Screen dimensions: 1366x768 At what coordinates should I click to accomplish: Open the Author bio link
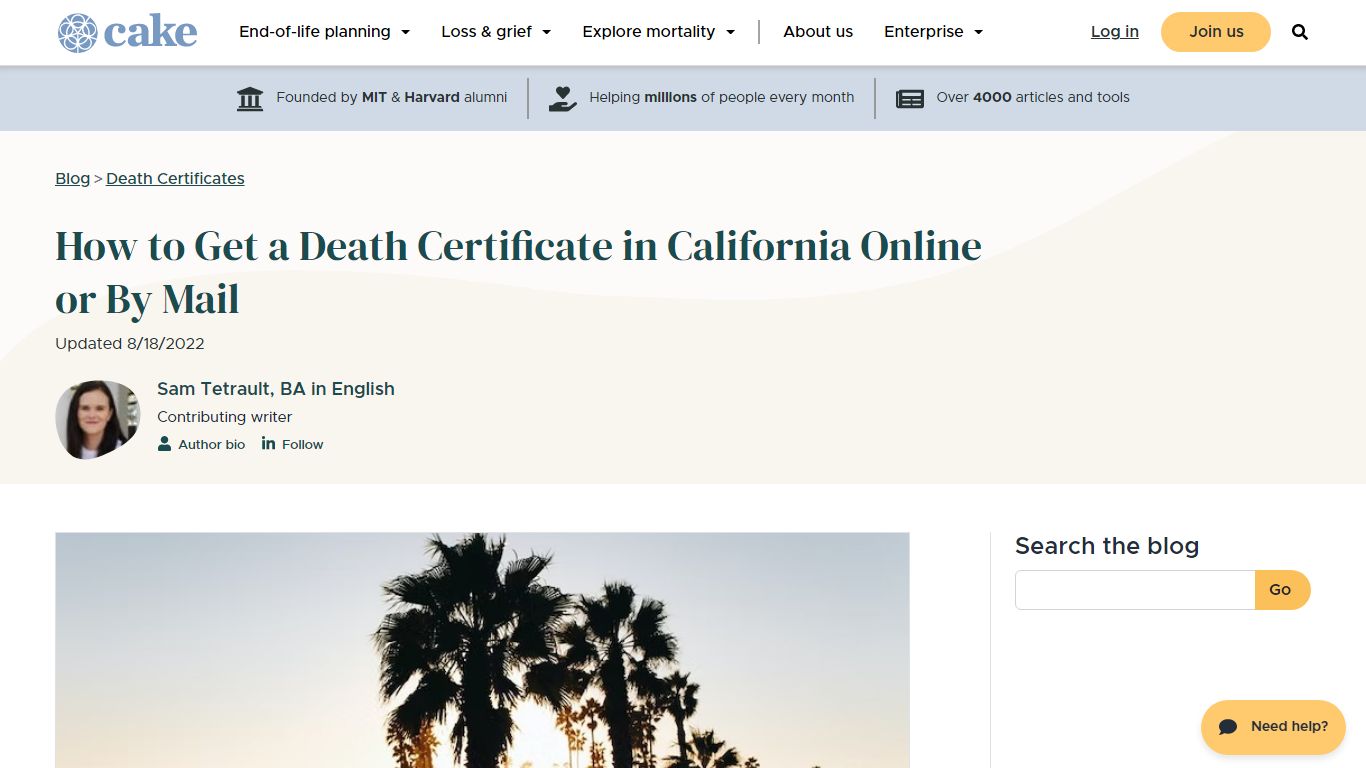201,444
